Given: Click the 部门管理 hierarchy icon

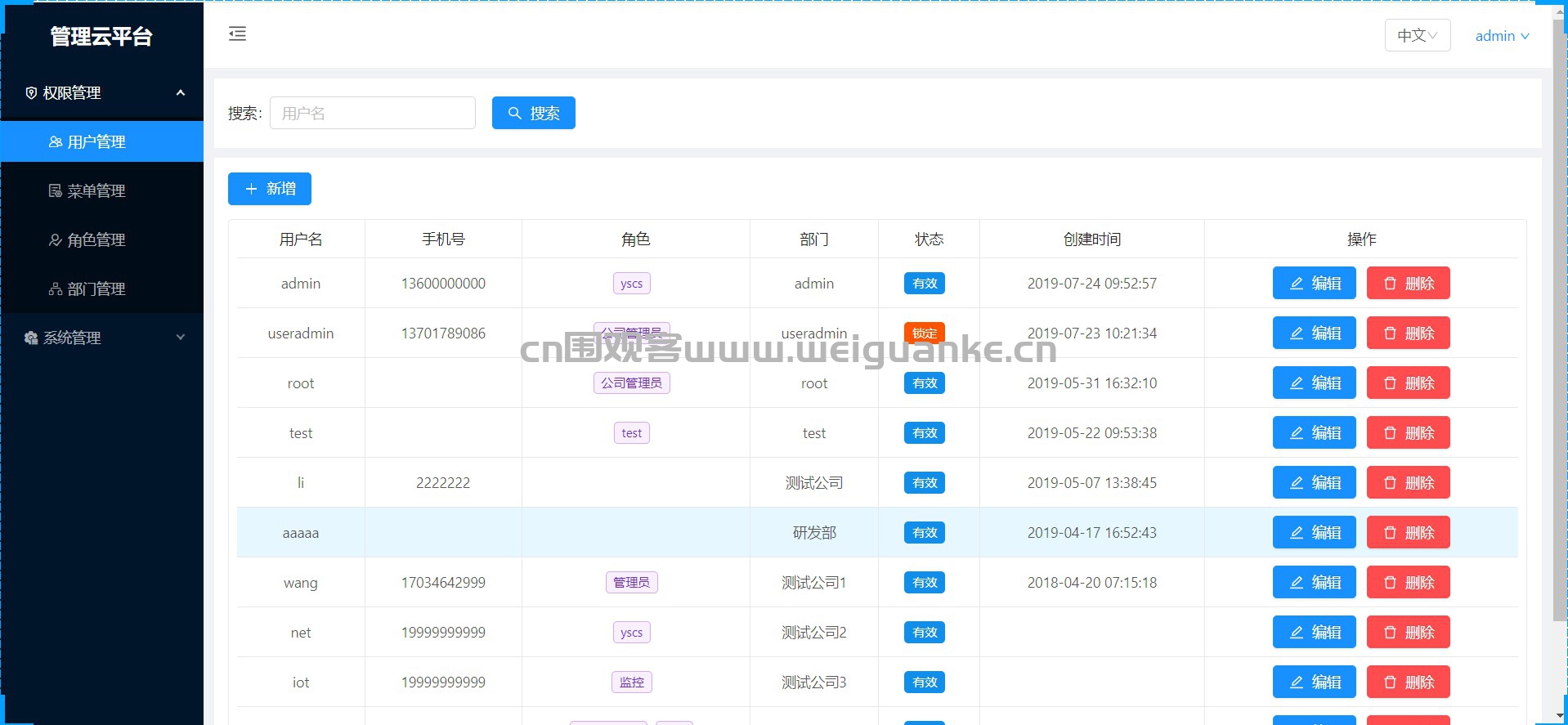Looking at the screenshot, I should 56,289.
